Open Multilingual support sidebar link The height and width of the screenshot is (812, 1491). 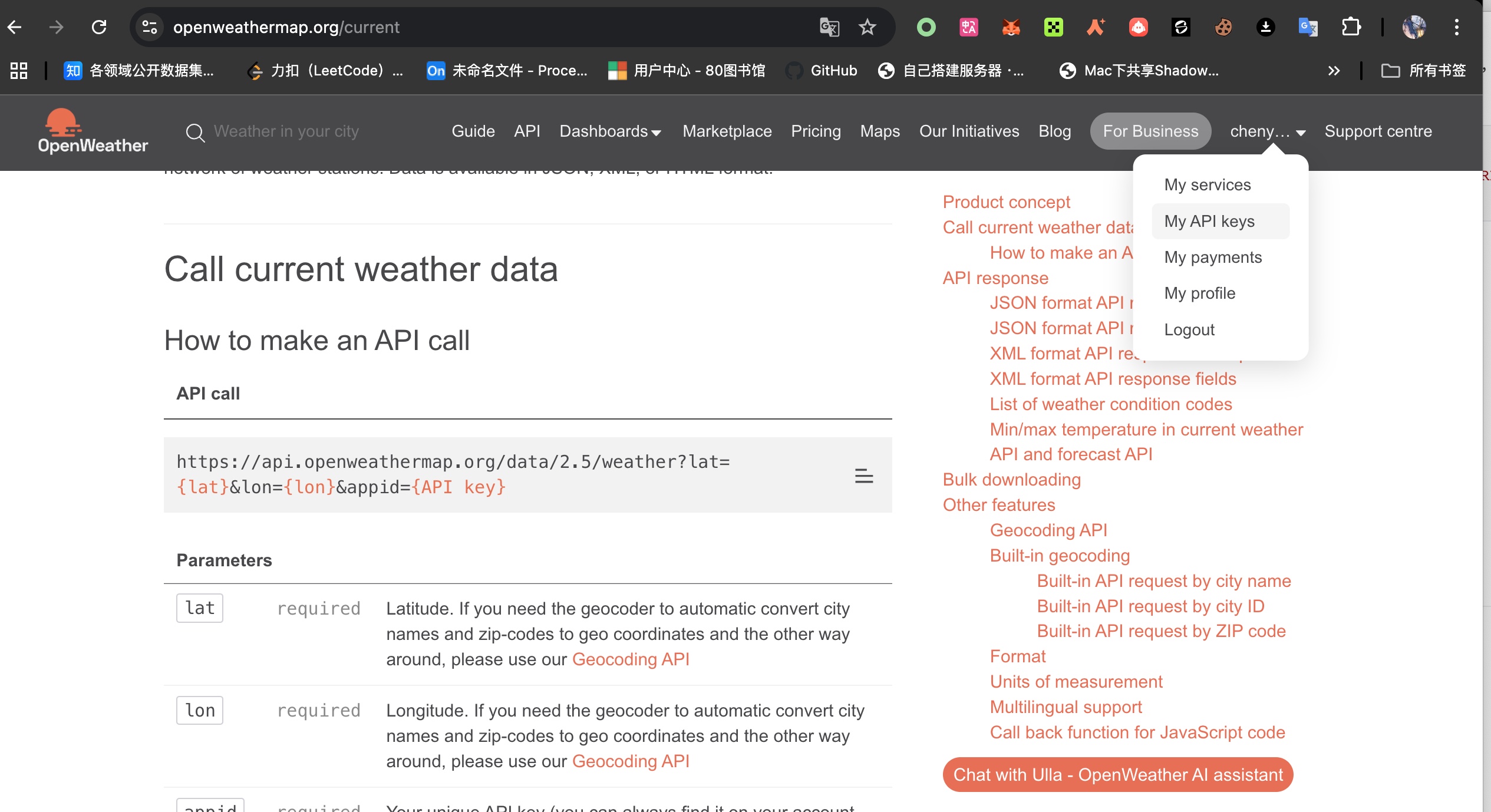1066,707
